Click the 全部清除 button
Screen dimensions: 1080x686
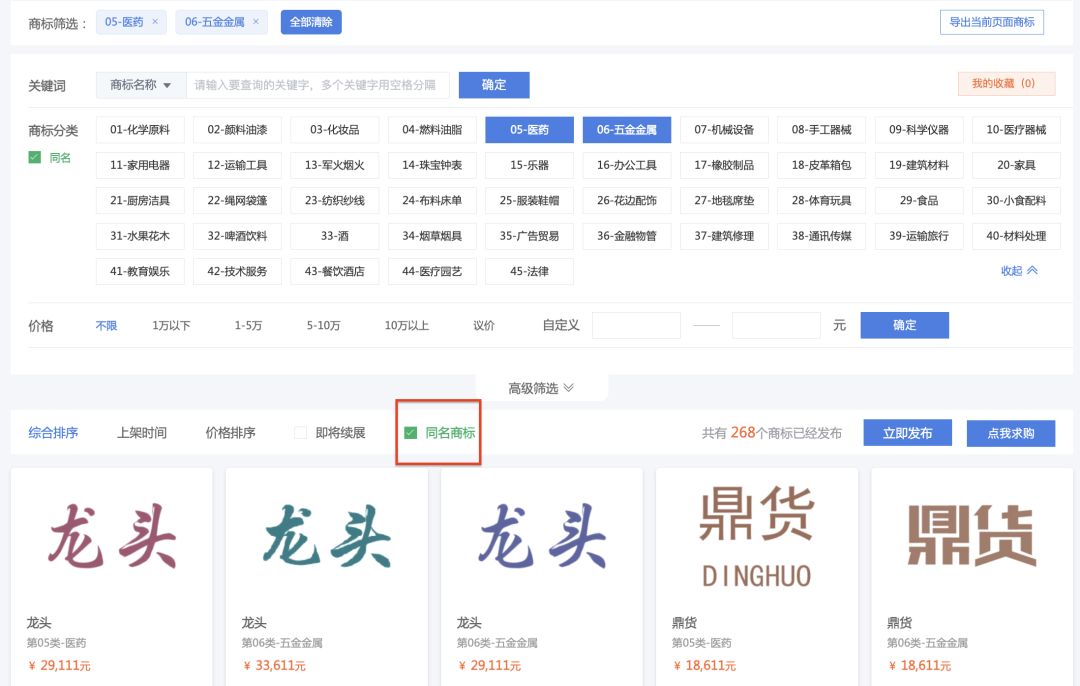coord(311,22)
